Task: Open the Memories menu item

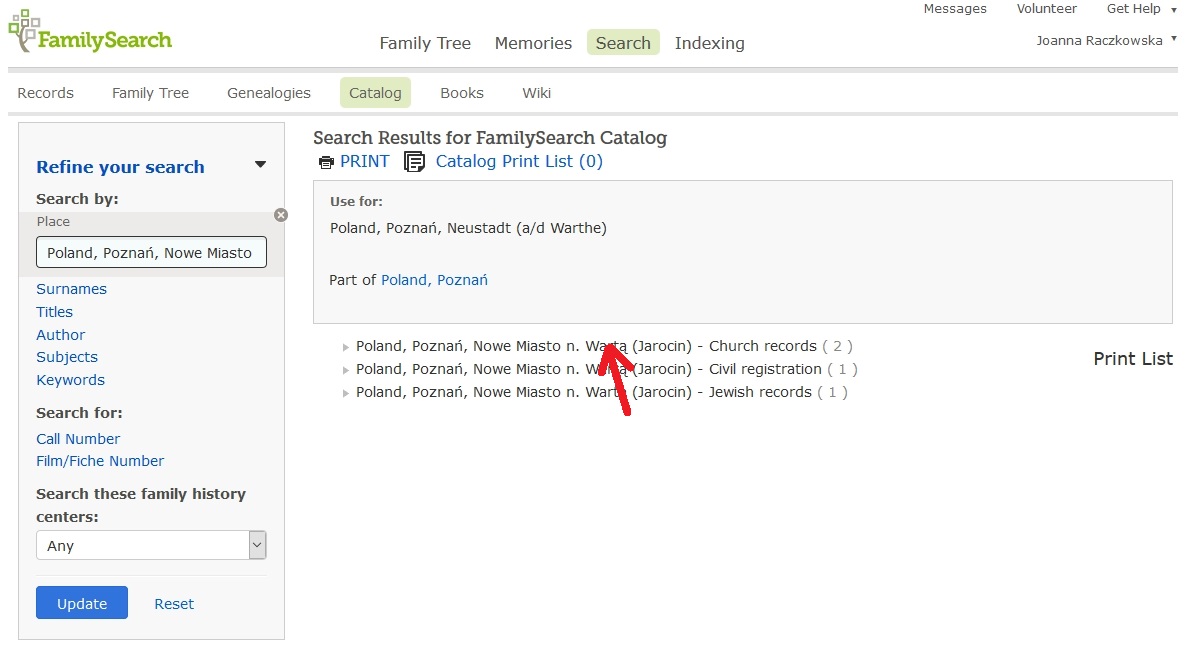Action: tap(533, 43)
